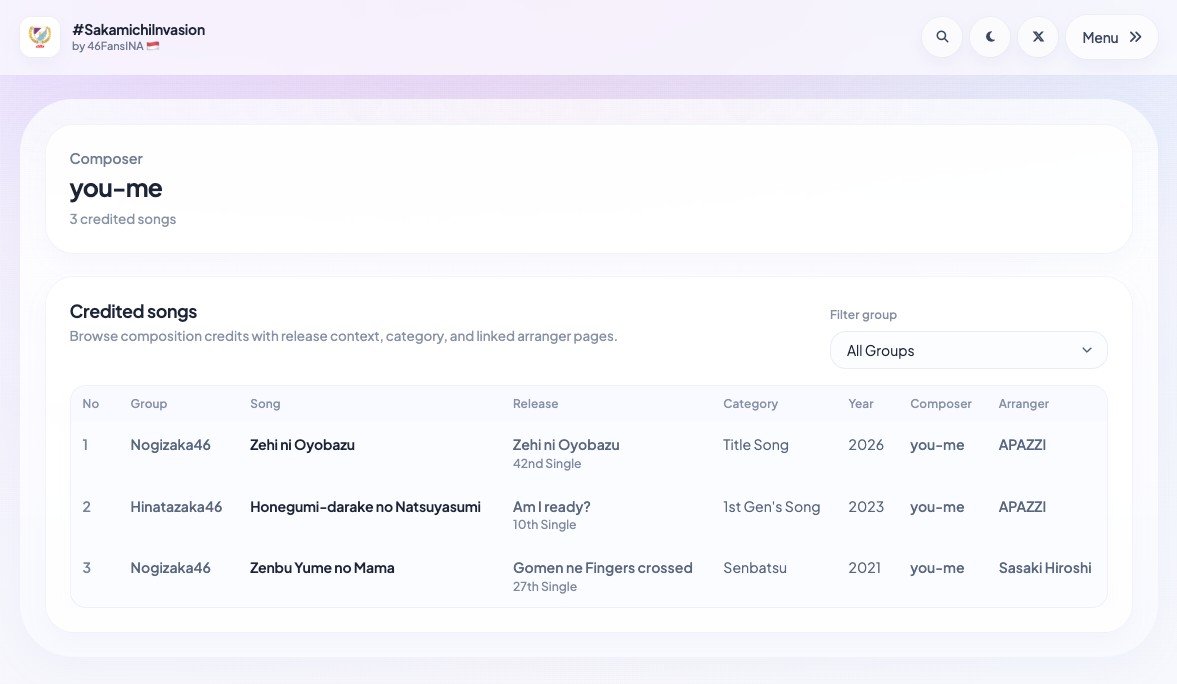
Task: Click the Song column header
Action: (265, 403)
